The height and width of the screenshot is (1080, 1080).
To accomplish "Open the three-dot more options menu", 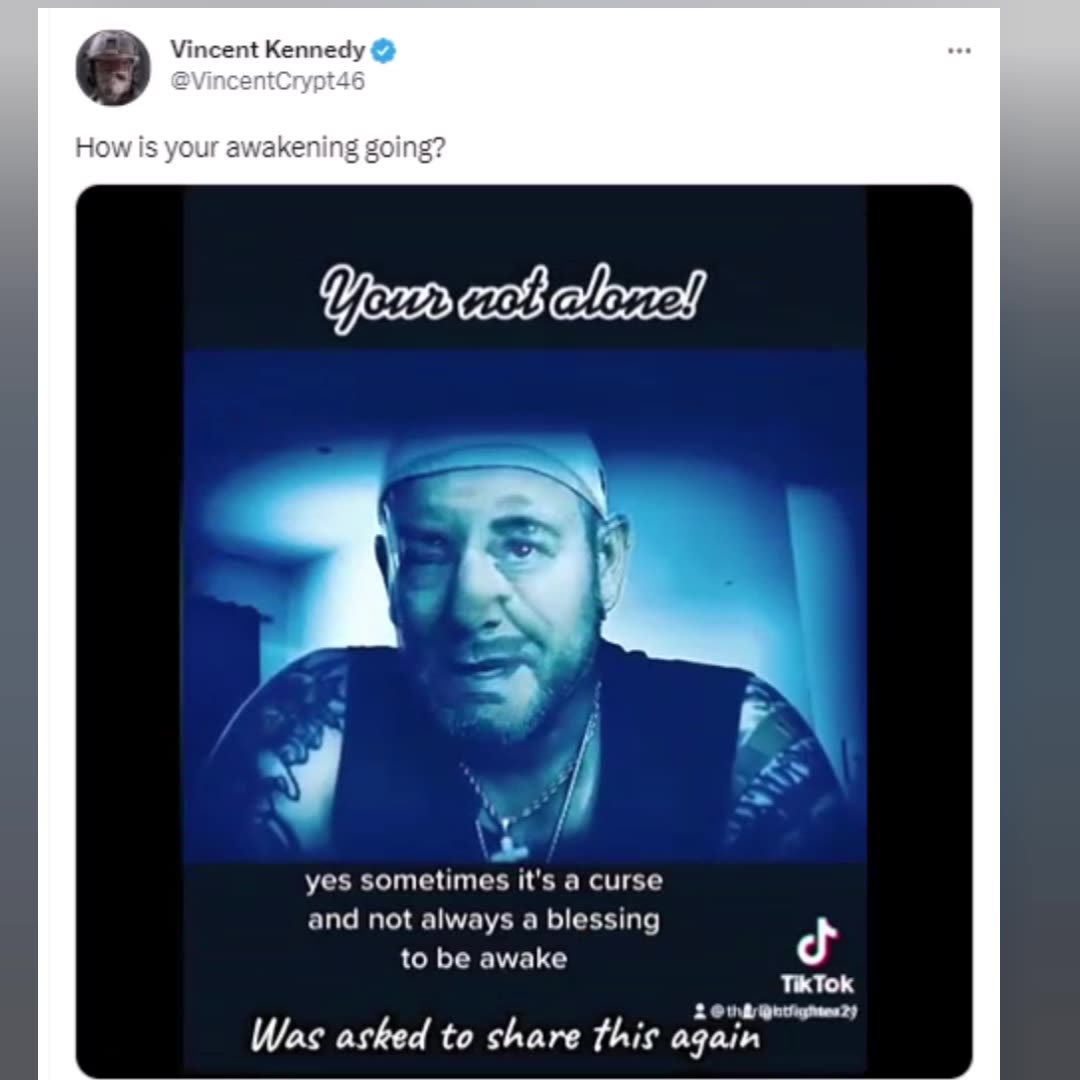I will point(959,51).
